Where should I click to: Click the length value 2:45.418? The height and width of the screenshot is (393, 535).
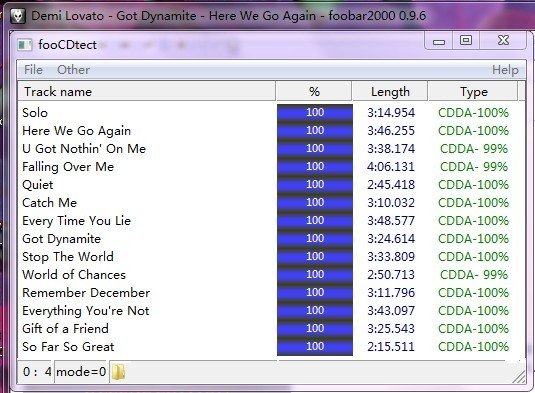[391, 185]
